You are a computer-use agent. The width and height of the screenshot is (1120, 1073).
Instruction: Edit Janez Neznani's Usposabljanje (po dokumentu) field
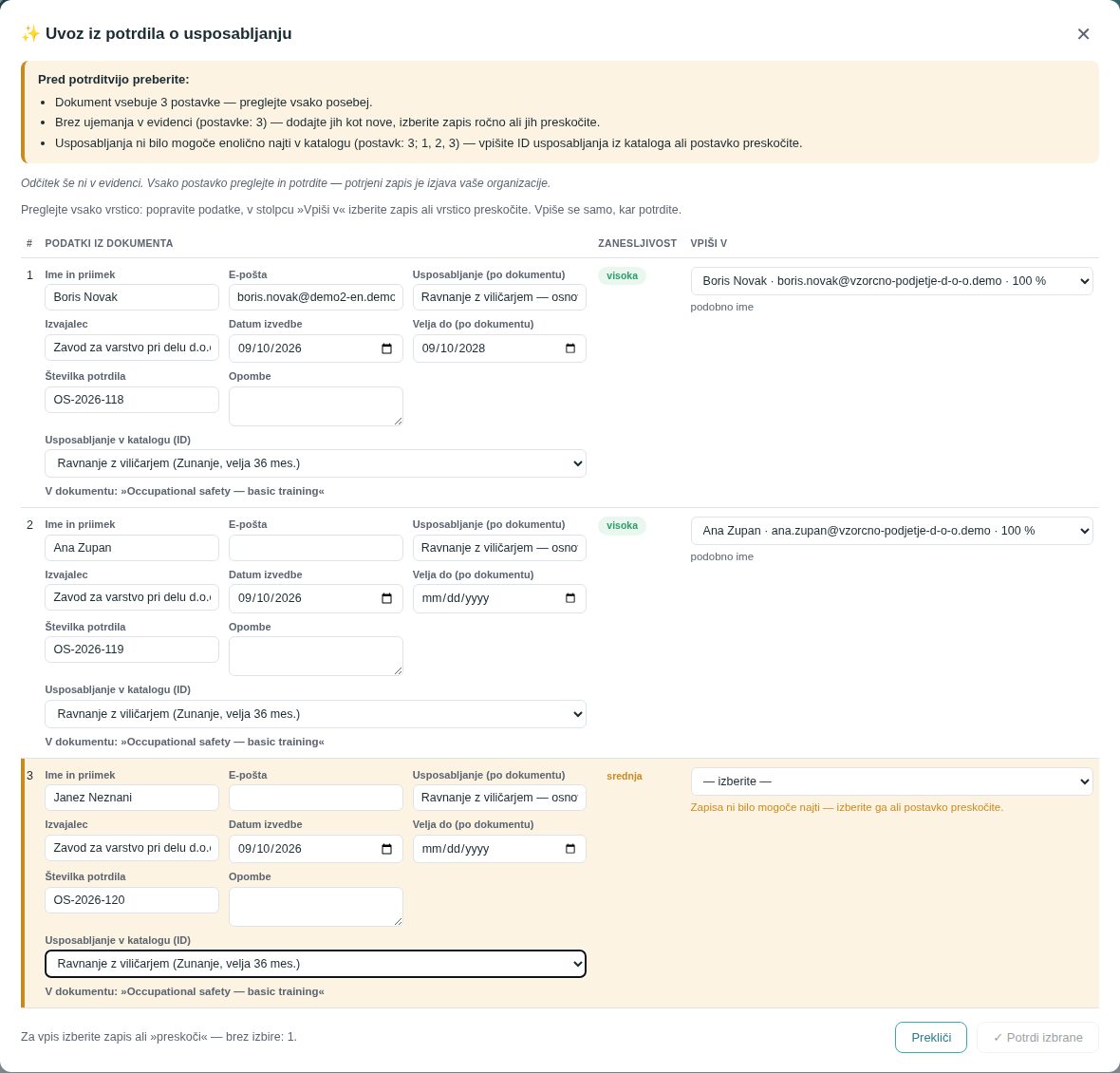click(x=499, y=798)
